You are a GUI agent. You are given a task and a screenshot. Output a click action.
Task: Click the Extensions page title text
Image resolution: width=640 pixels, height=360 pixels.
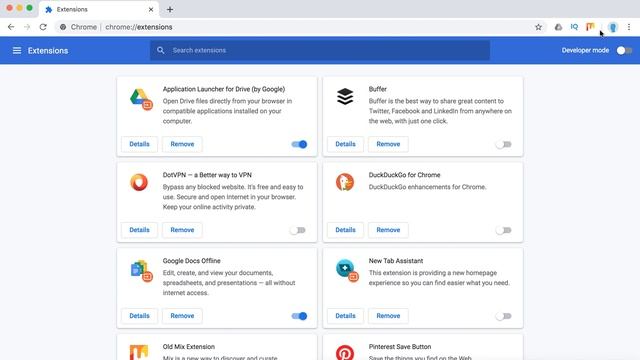click(48, 51)
